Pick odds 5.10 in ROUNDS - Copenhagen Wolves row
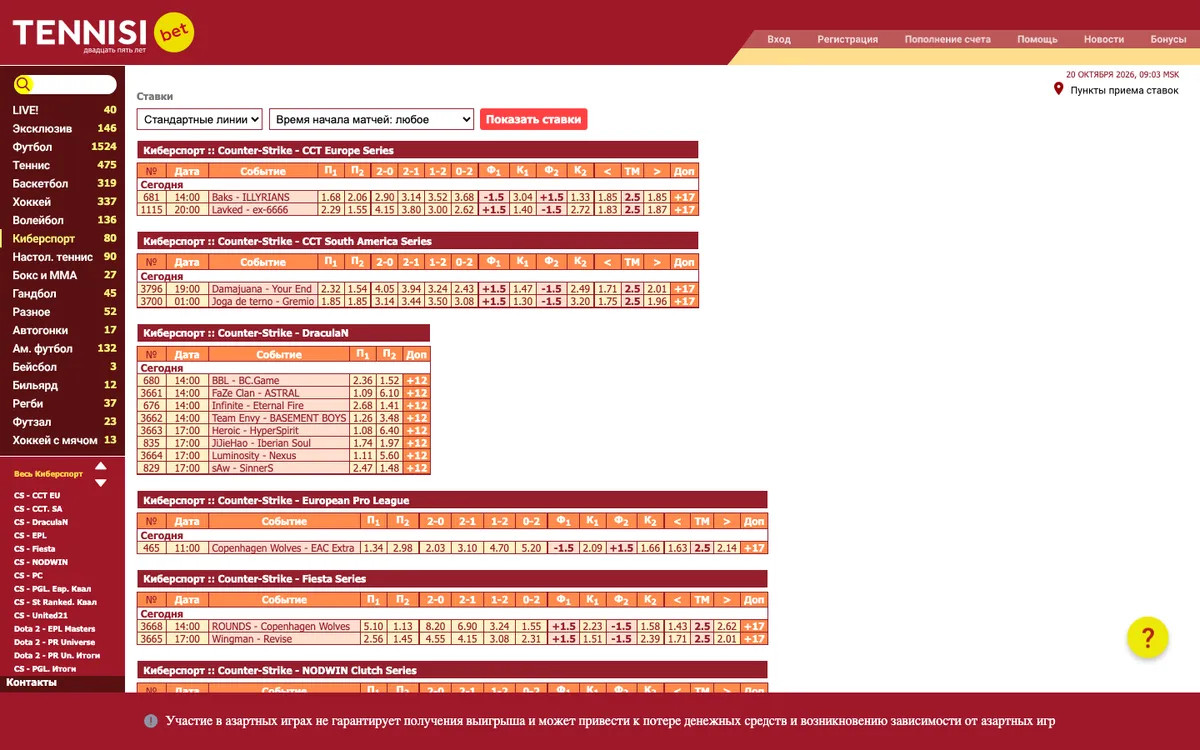The image size is (1200, 750). coord(373,627)
